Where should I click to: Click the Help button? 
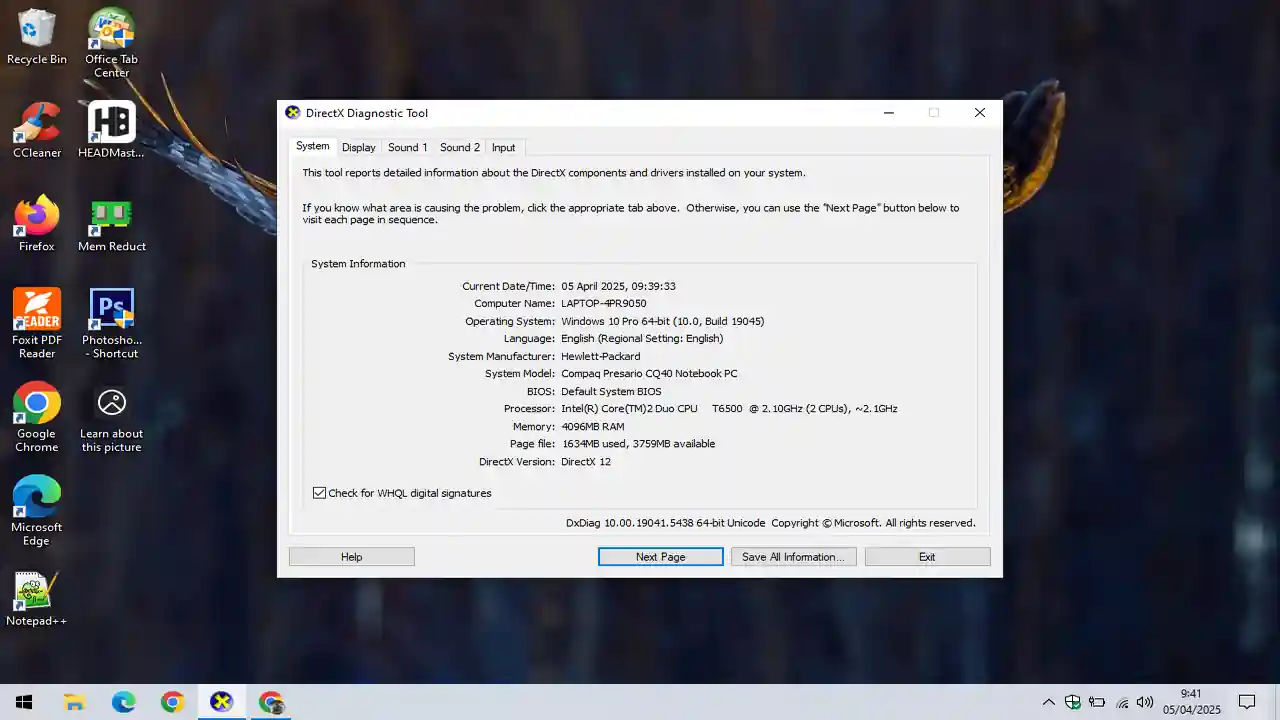tap(352, 557)
